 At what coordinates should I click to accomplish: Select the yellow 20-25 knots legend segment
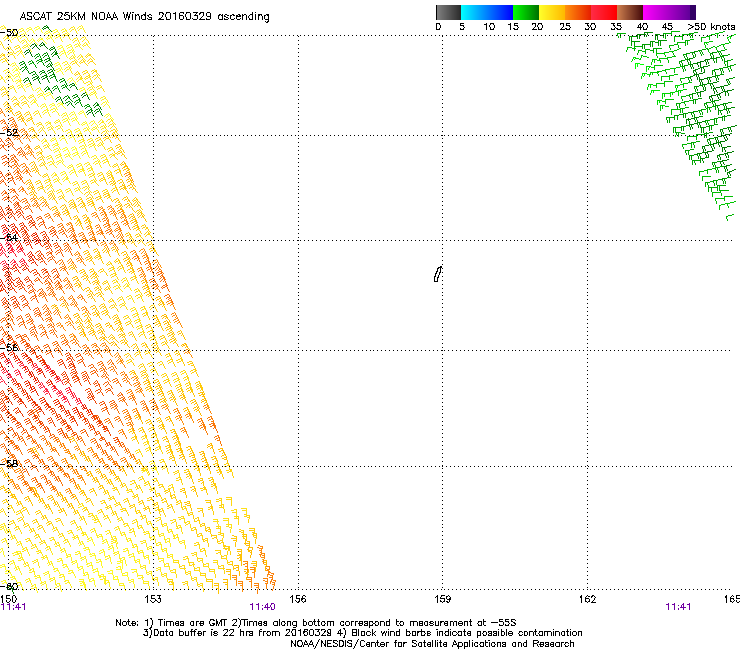tap(552, 12)
